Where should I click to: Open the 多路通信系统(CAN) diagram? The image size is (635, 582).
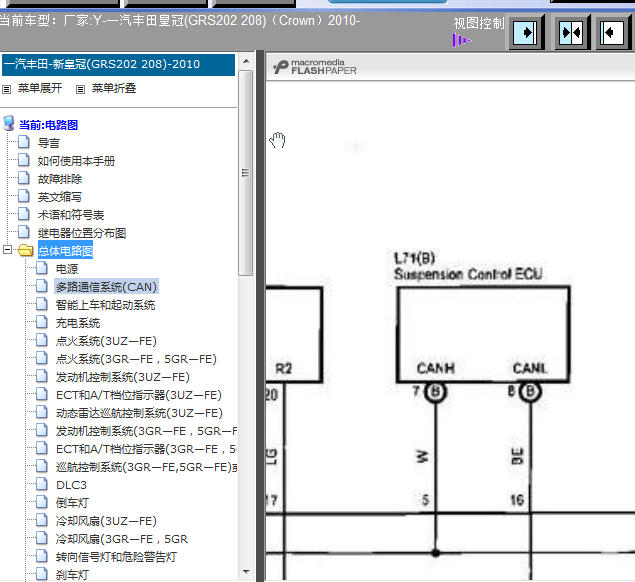[106, 287]
